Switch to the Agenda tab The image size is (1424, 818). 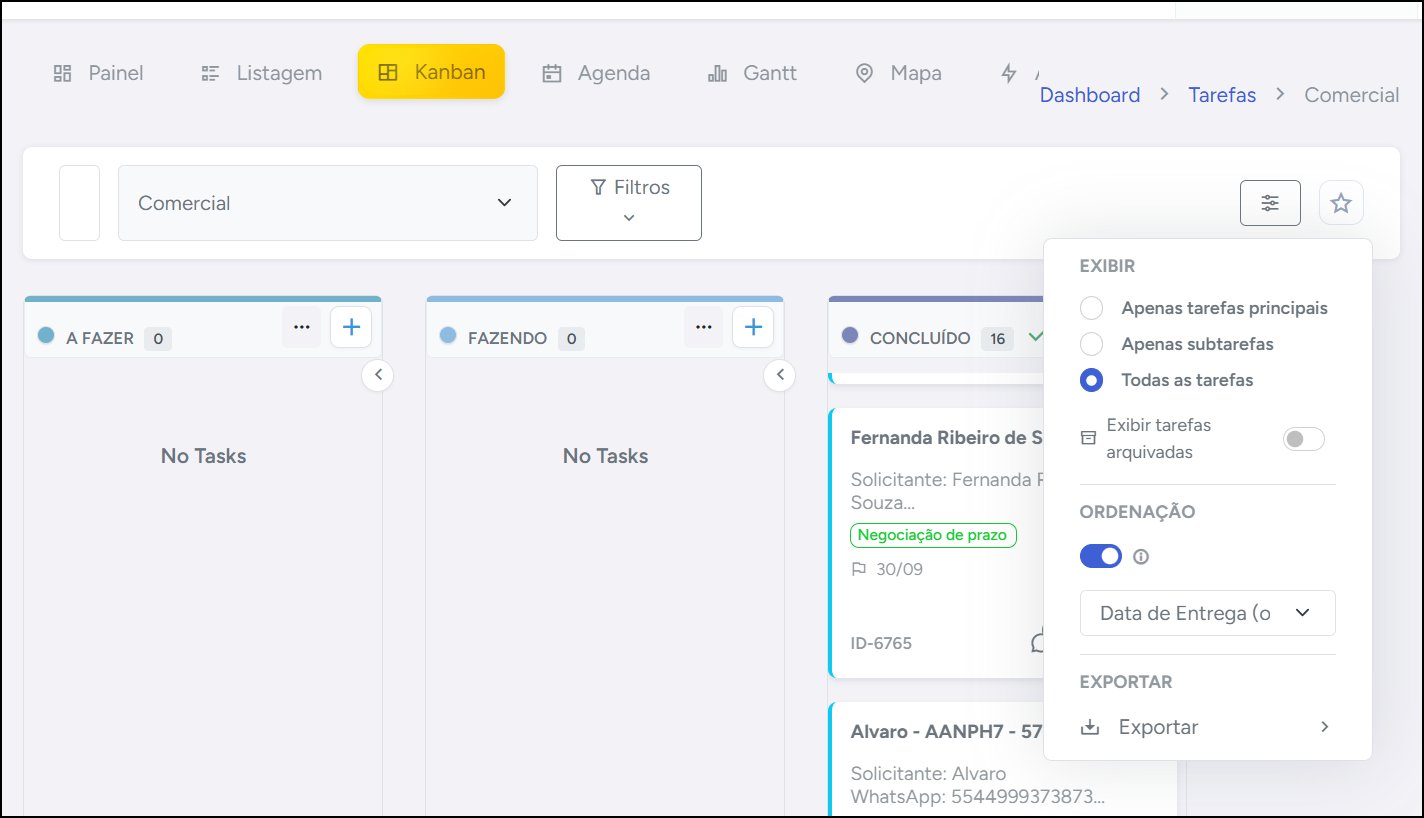596,73
